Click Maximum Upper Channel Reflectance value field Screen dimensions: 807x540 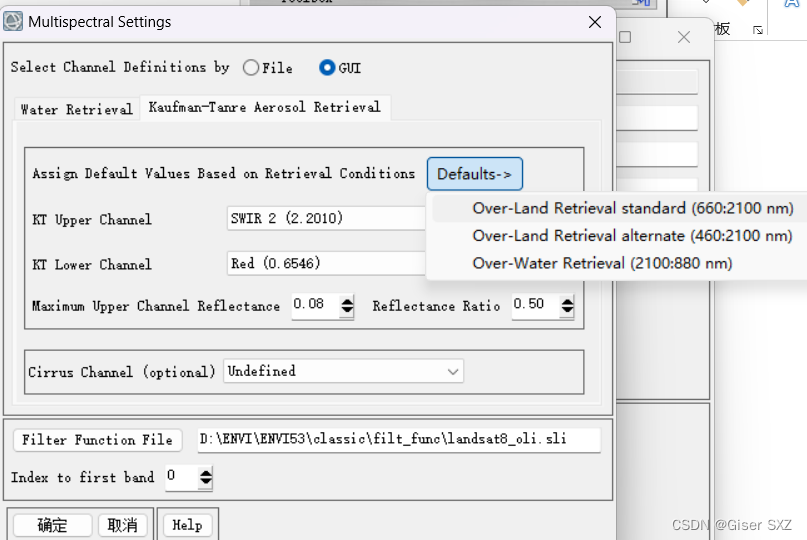pos(315,305)
